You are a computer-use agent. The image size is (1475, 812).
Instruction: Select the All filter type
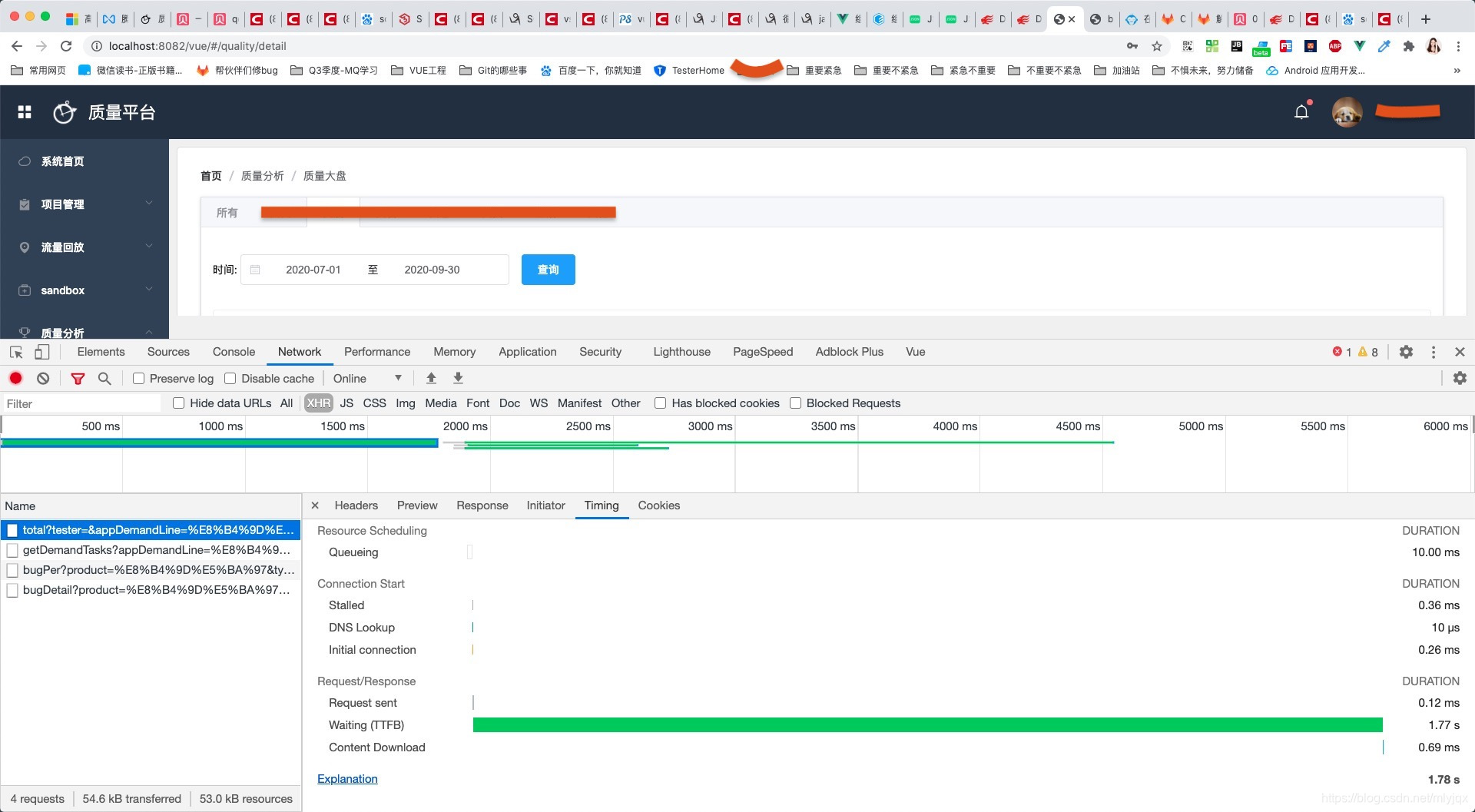point(287,403)
